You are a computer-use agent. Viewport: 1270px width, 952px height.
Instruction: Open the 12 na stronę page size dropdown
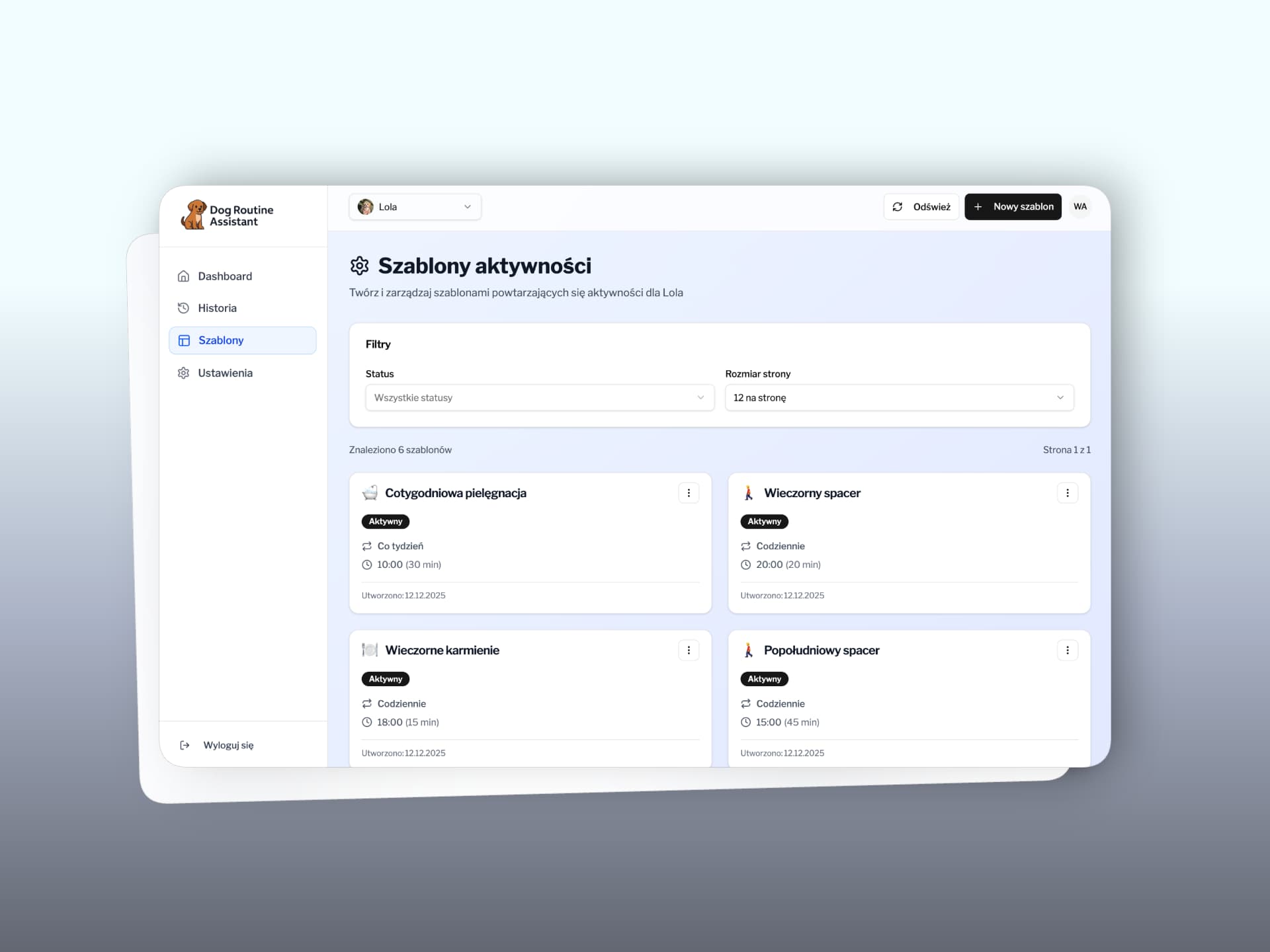coord(899,397)
